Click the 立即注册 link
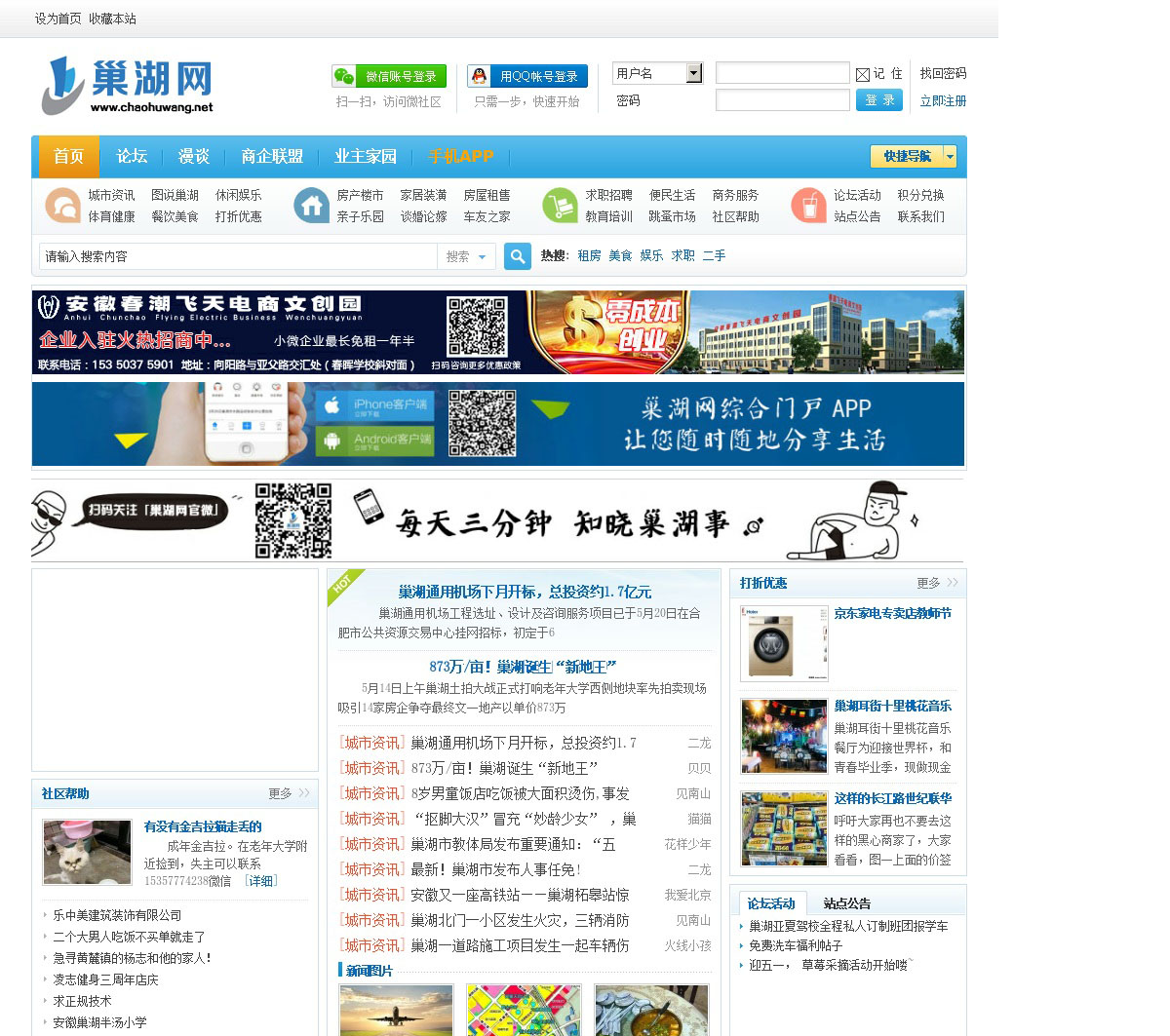The width and height of the screenshot is (1170, 1036). (943, 100)
